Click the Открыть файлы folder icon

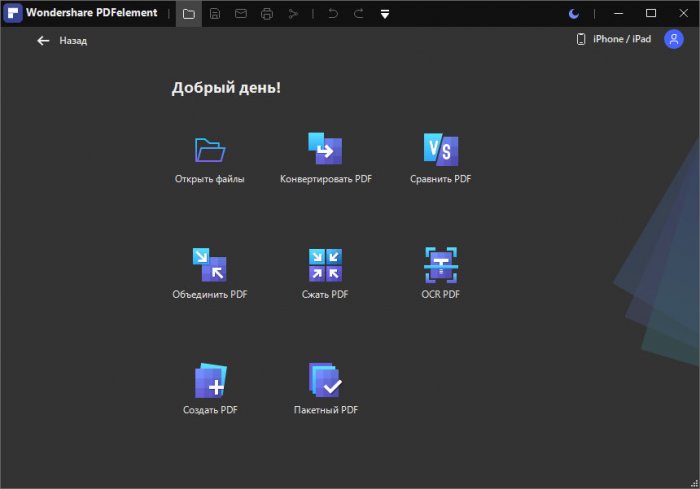pos(209,150)
